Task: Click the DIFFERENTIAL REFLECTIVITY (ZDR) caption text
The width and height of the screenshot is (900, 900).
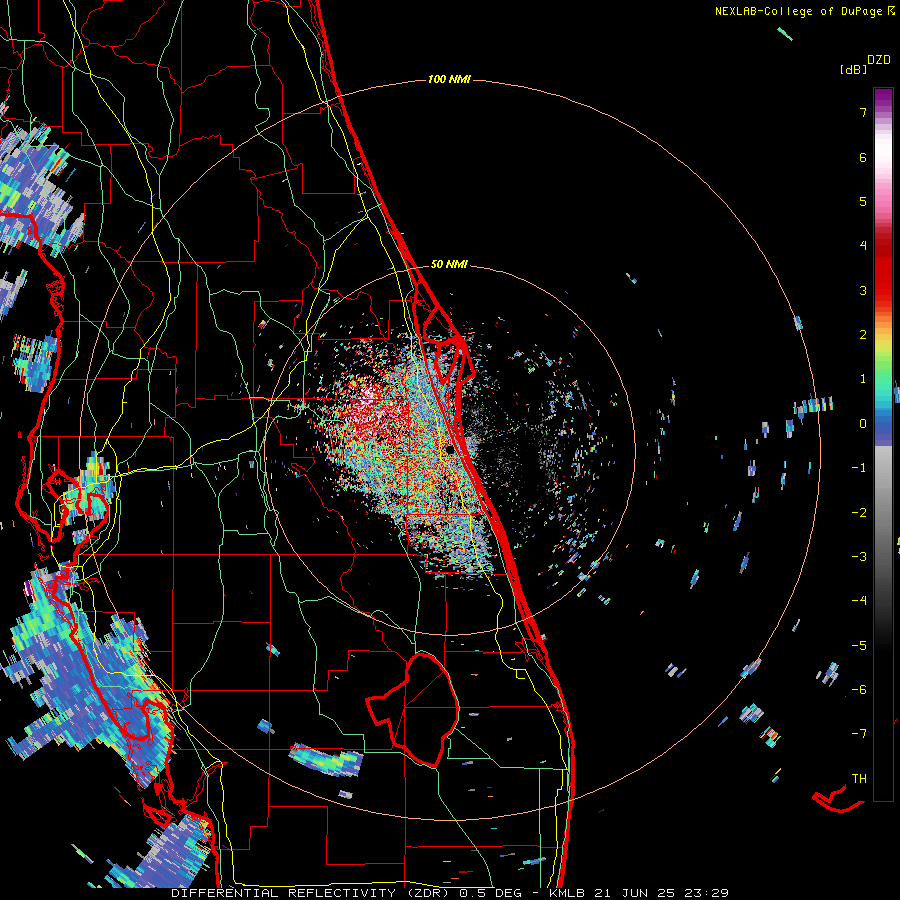Action: [x=312, y=893]
